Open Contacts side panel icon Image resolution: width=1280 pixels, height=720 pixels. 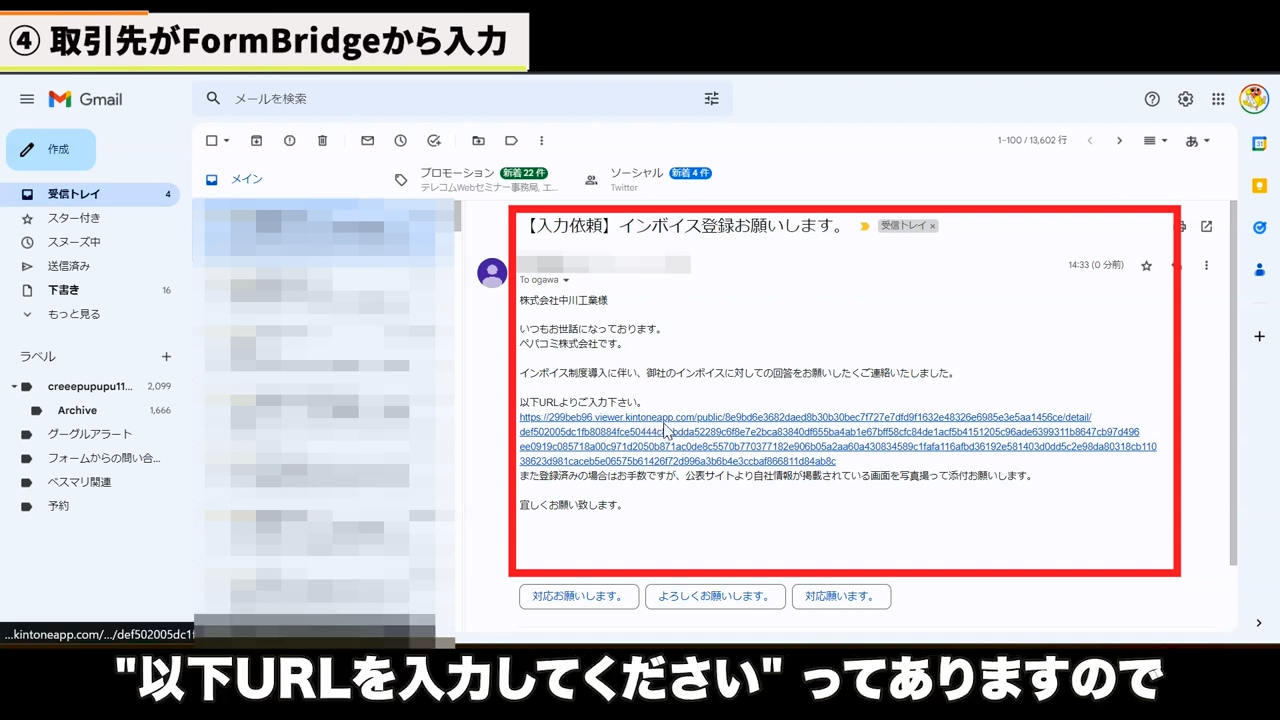pyautogui.click(x=1260, y=270)
